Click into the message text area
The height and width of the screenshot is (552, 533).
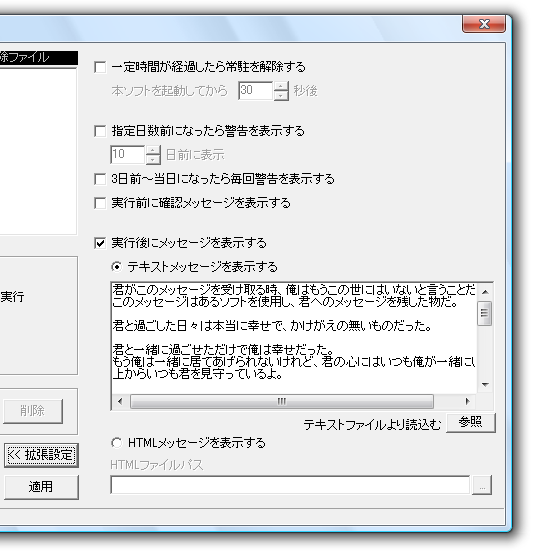coord(294,338)
